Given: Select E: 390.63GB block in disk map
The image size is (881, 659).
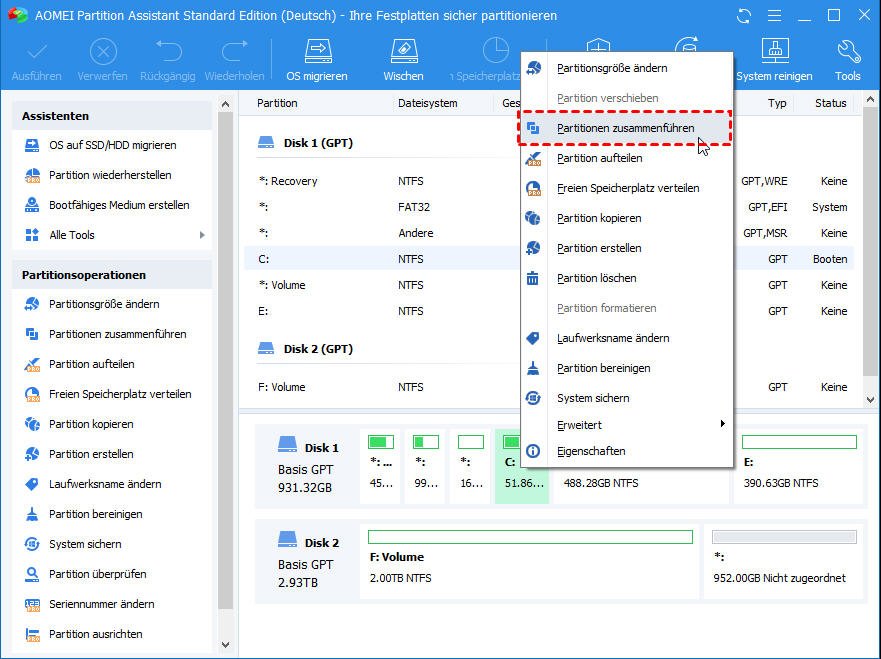Looking at the screenshot, I should (x=798, y=466).
